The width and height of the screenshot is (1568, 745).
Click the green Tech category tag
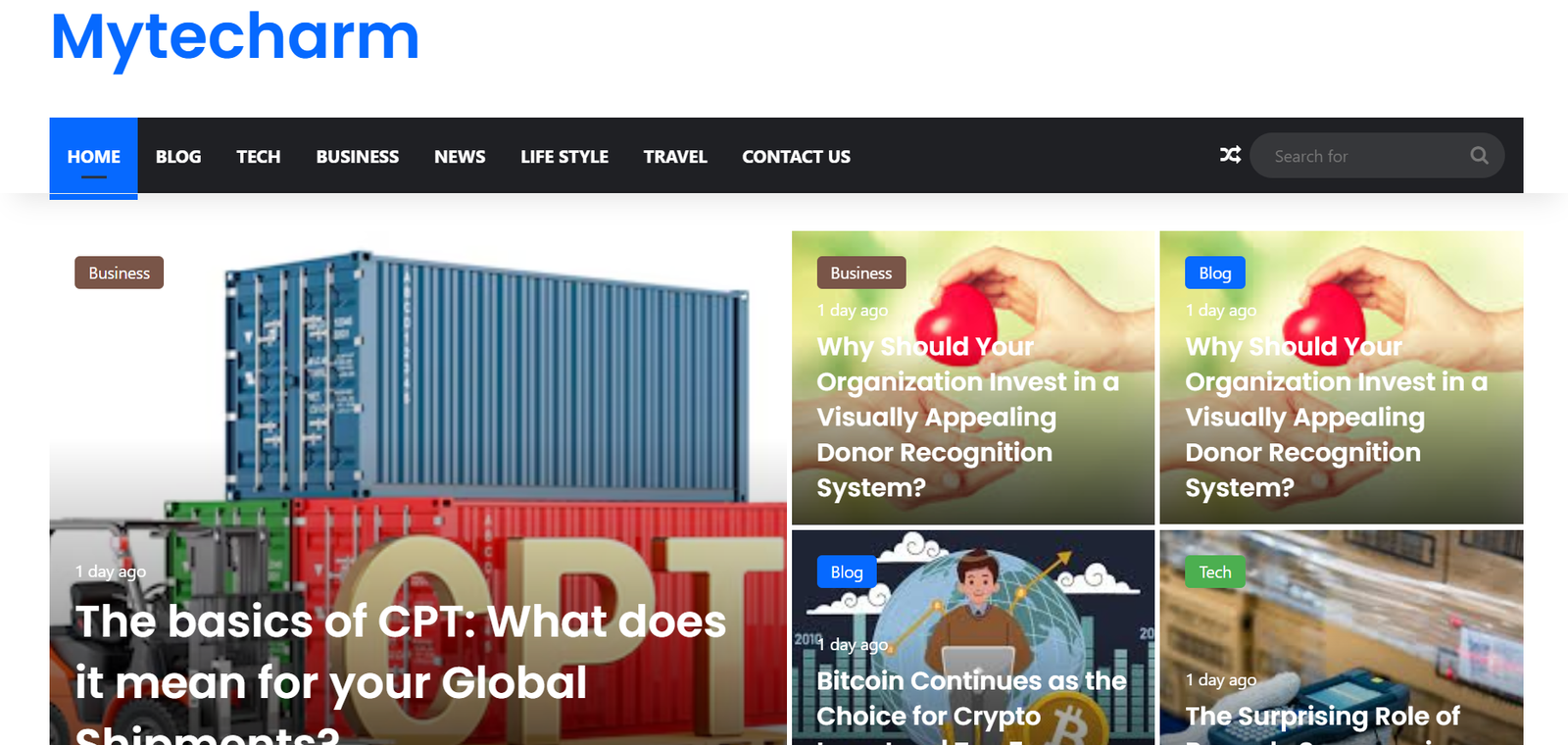coord(1215,571)
